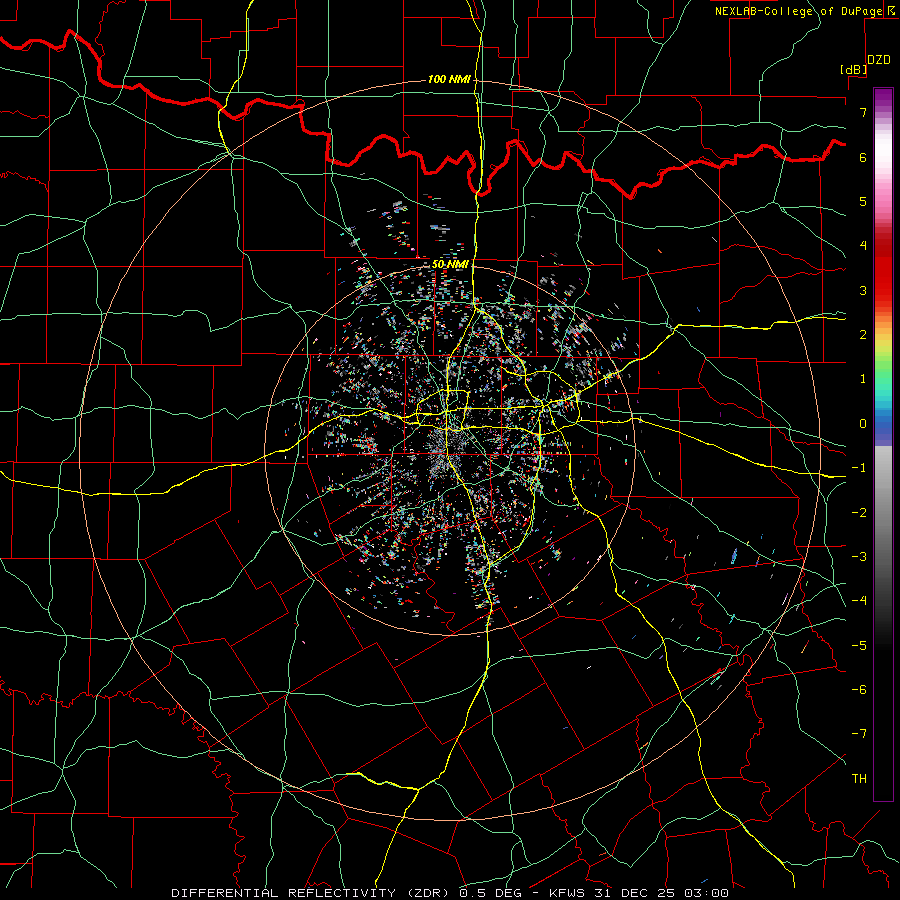Image resolution: width=900 pixels, height=900 pixels.
Task: Select the '-4' label on the dB scale
Action: pos(859,601)
